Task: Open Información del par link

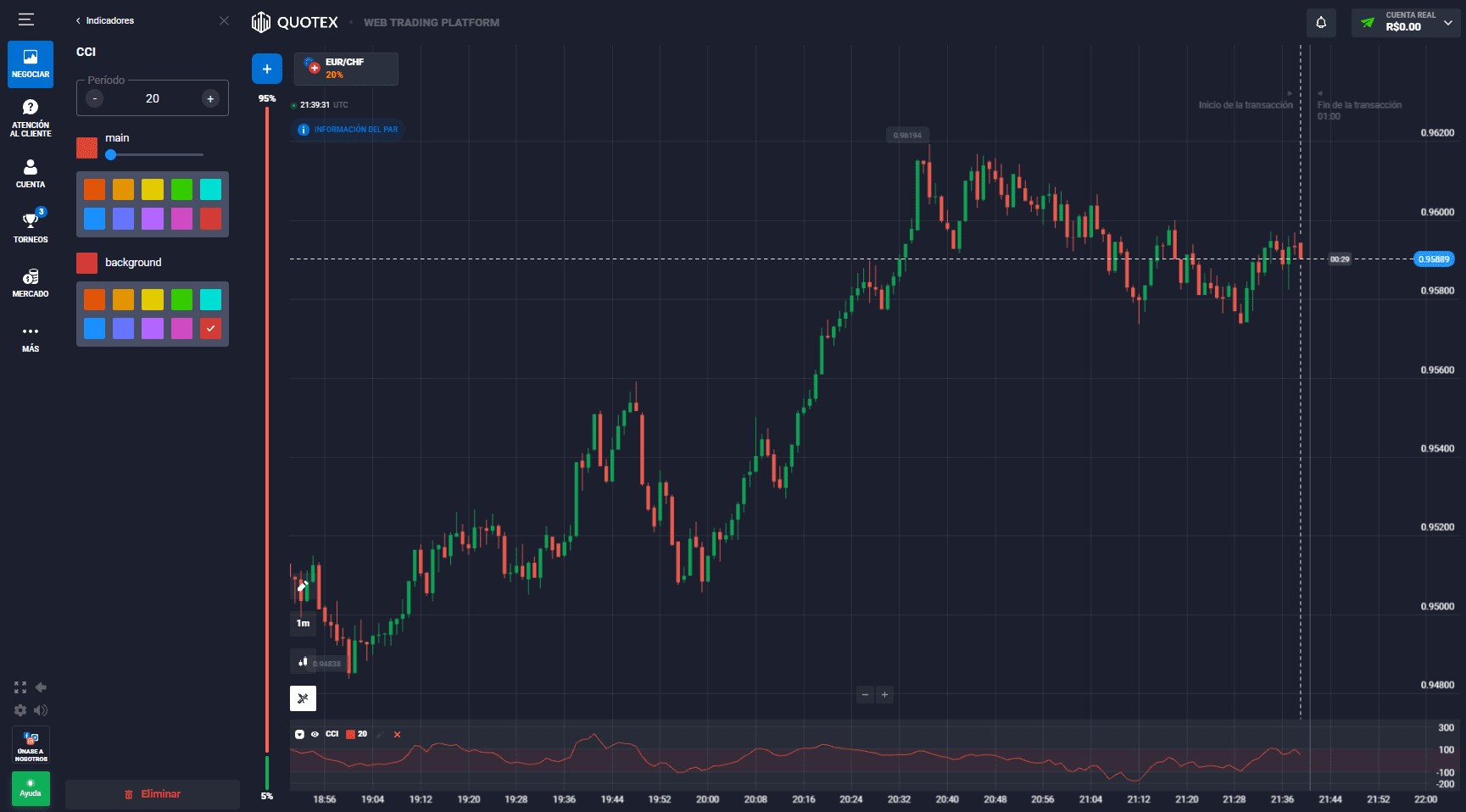Action: tap(348, 130)
